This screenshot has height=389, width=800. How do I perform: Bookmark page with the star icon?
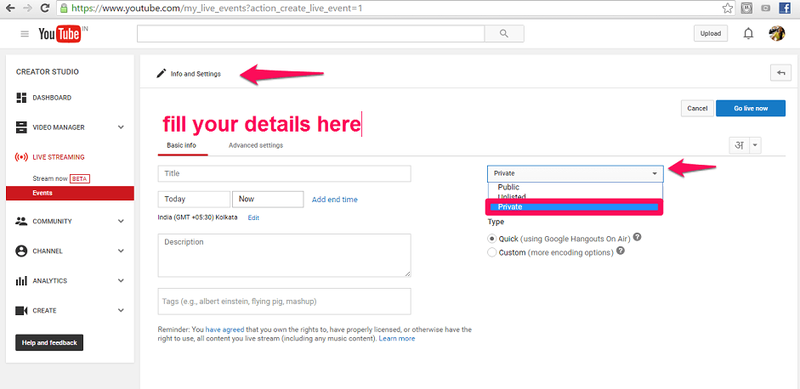click(x=728, y=8)
